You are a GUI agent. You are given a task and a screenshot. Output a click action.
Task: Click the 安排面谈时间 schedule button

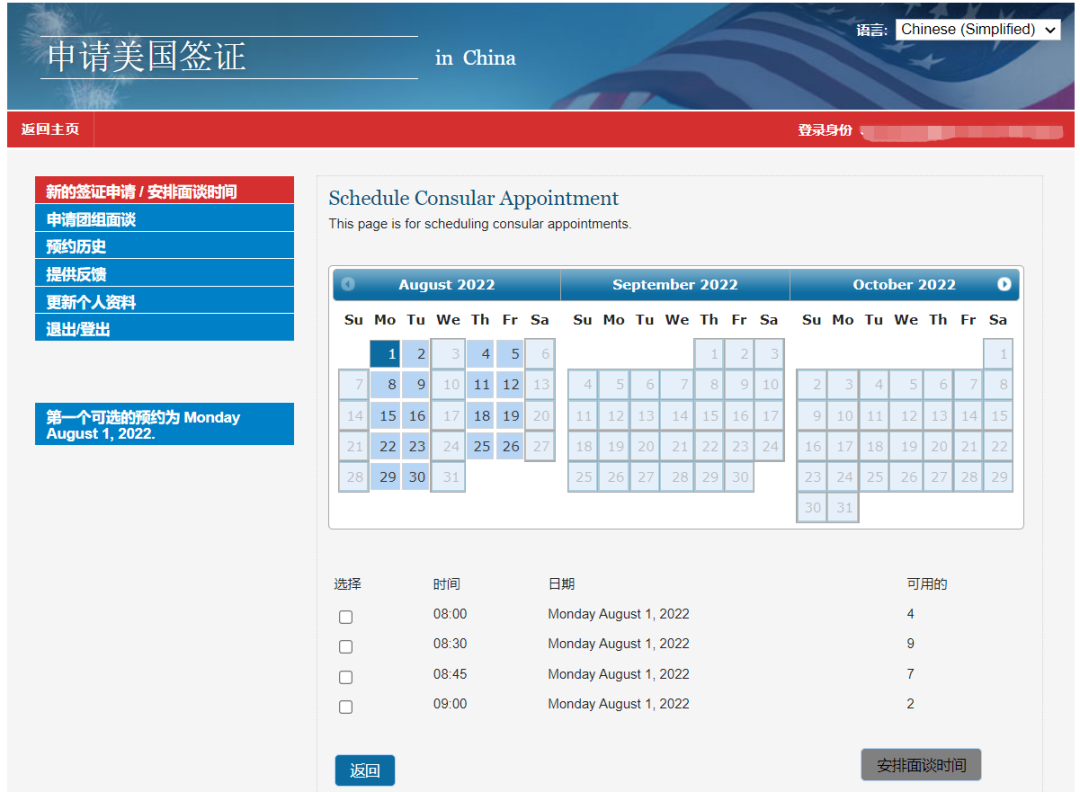[x=921, y=765]
